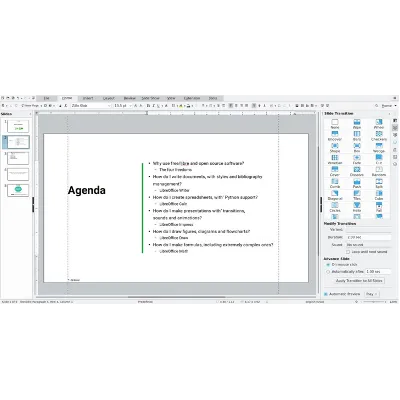Select the Circles transition
The image size is (400, 400).
pos(335,207)
